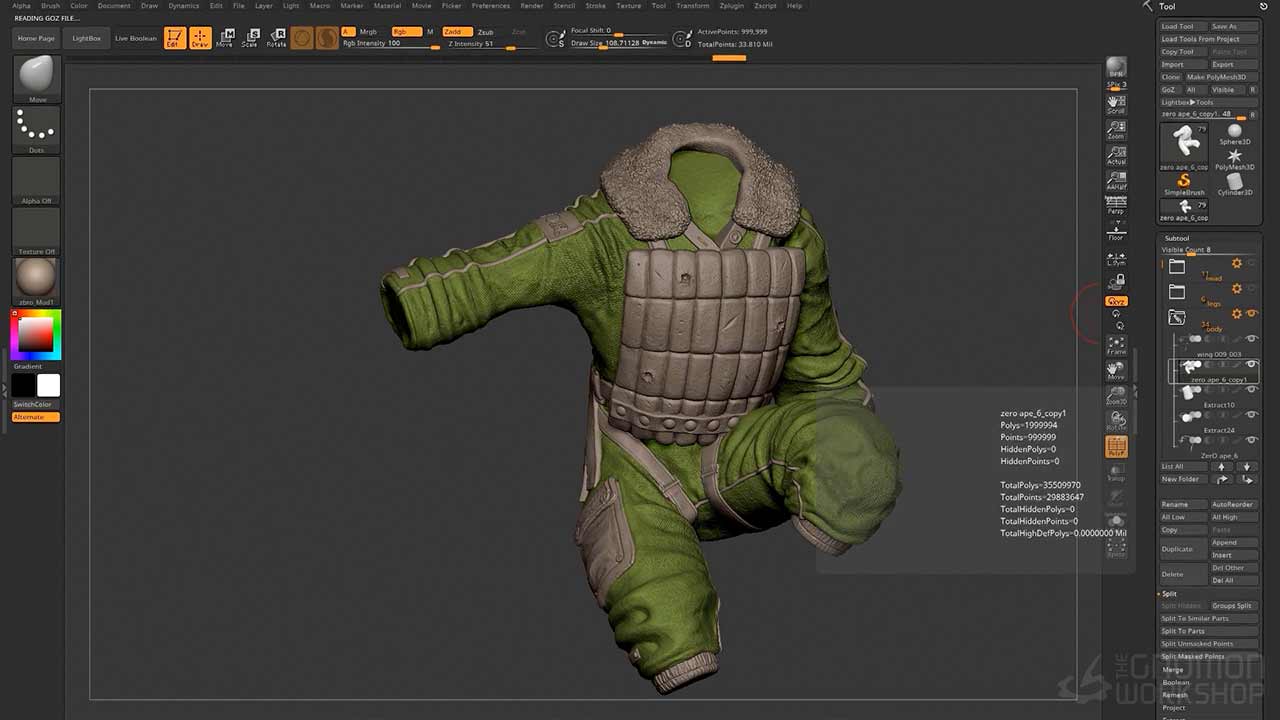Screen dimensions: 1280x720
Task: Click the BPR render icon
Action: point(1116,67)
